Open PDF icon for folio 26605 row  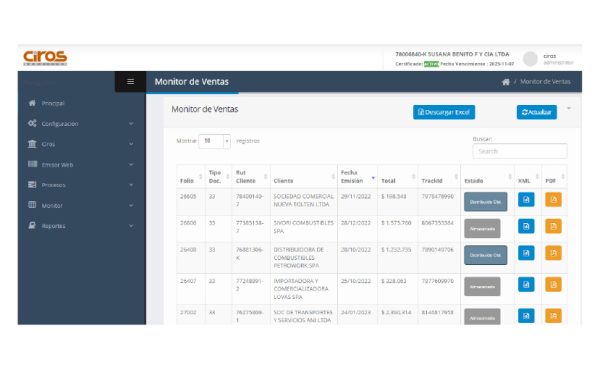coord(553,199)
